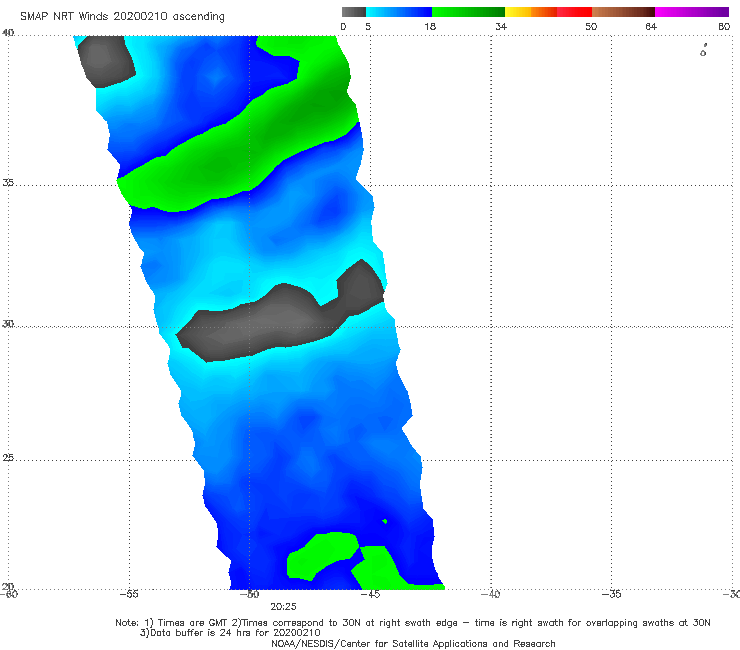Click the color bar label '64'
740x650 pixels.
651,26
